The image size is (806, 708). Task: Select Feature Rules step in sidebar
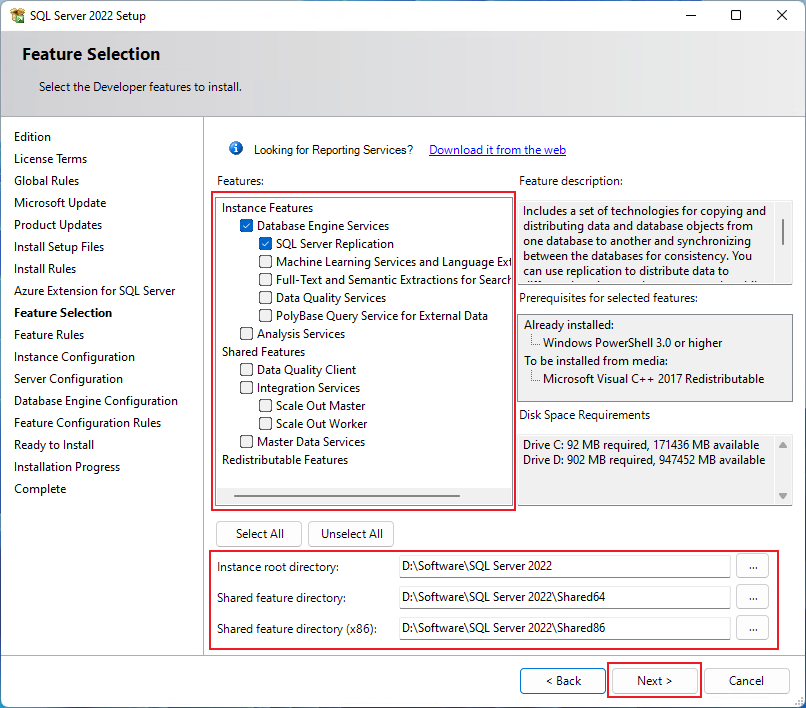click(49, 335)
